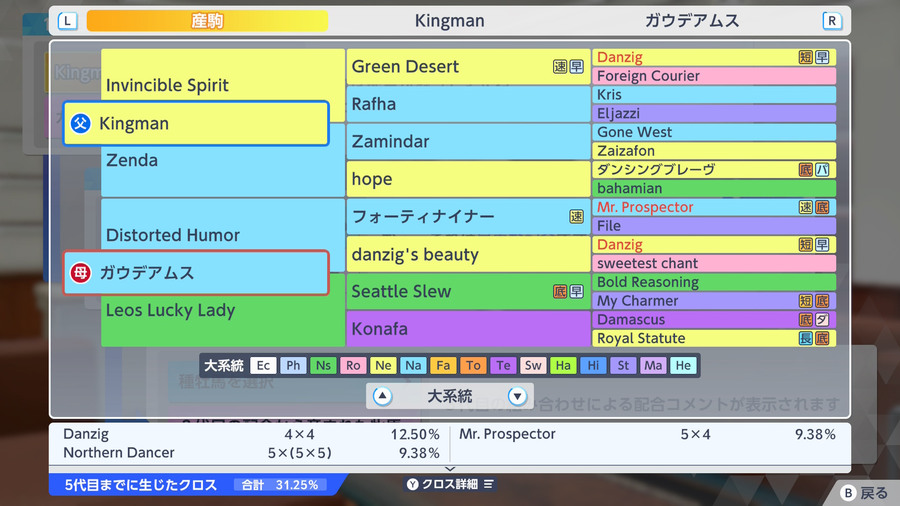Click the red 母 dam icon
Image resolution: width=900 pixels, height=506 pixels.
80,273
